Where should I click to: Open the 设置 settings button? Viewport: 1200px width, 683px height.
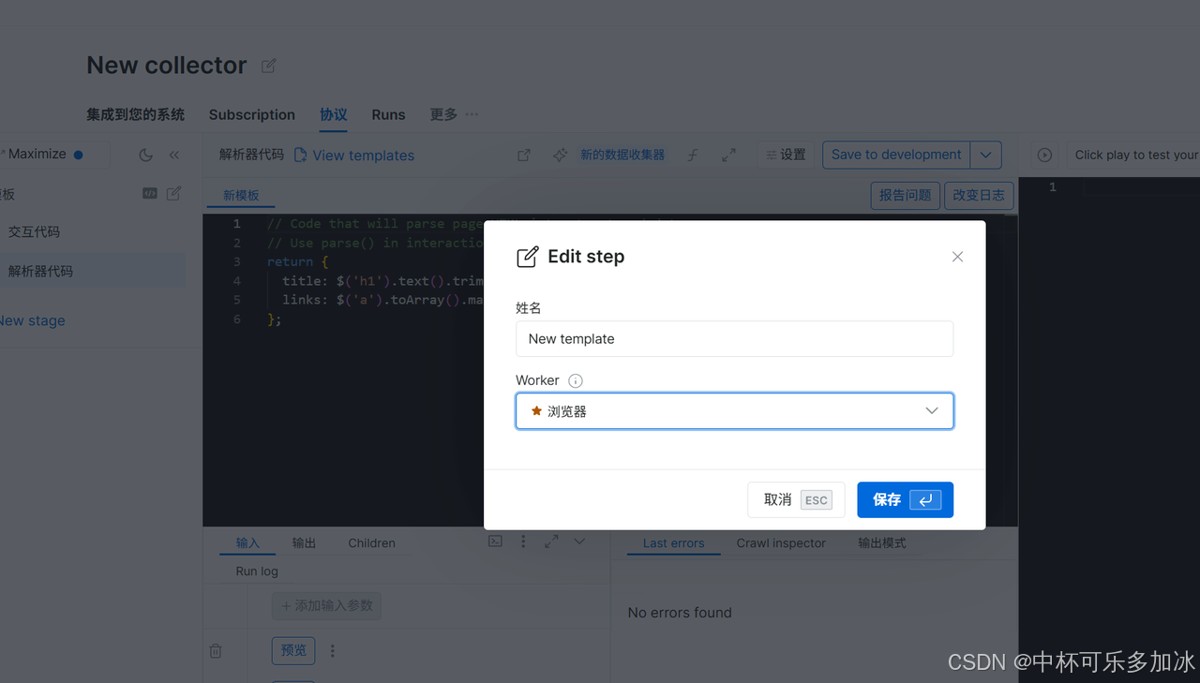(786, 155)
